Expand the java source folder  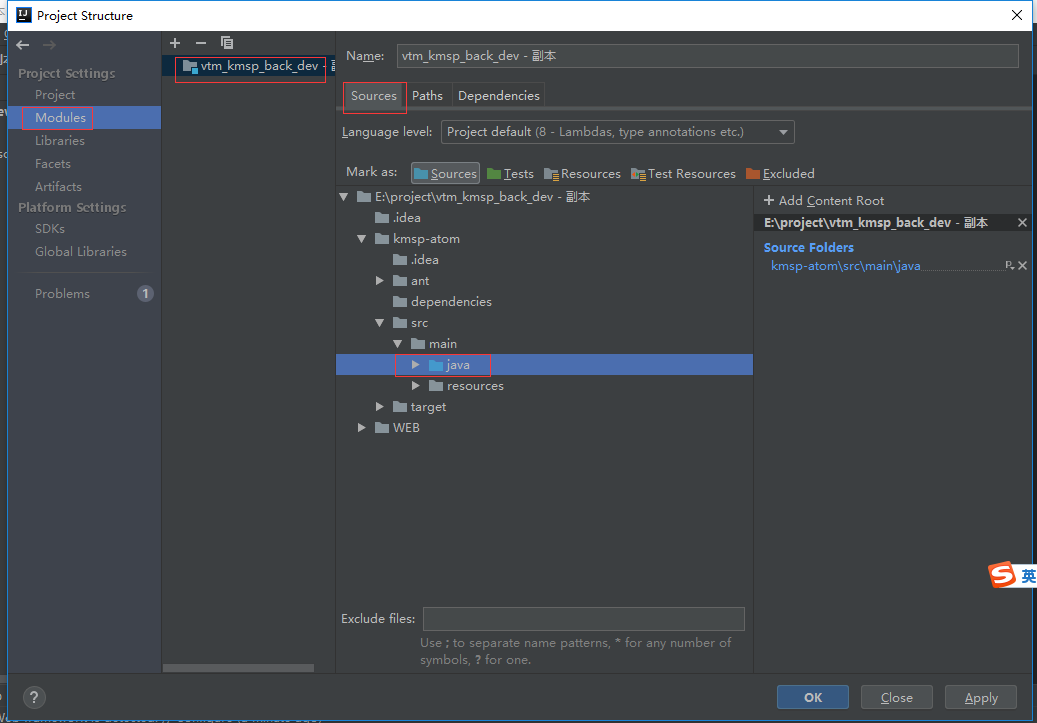point(415,364)
